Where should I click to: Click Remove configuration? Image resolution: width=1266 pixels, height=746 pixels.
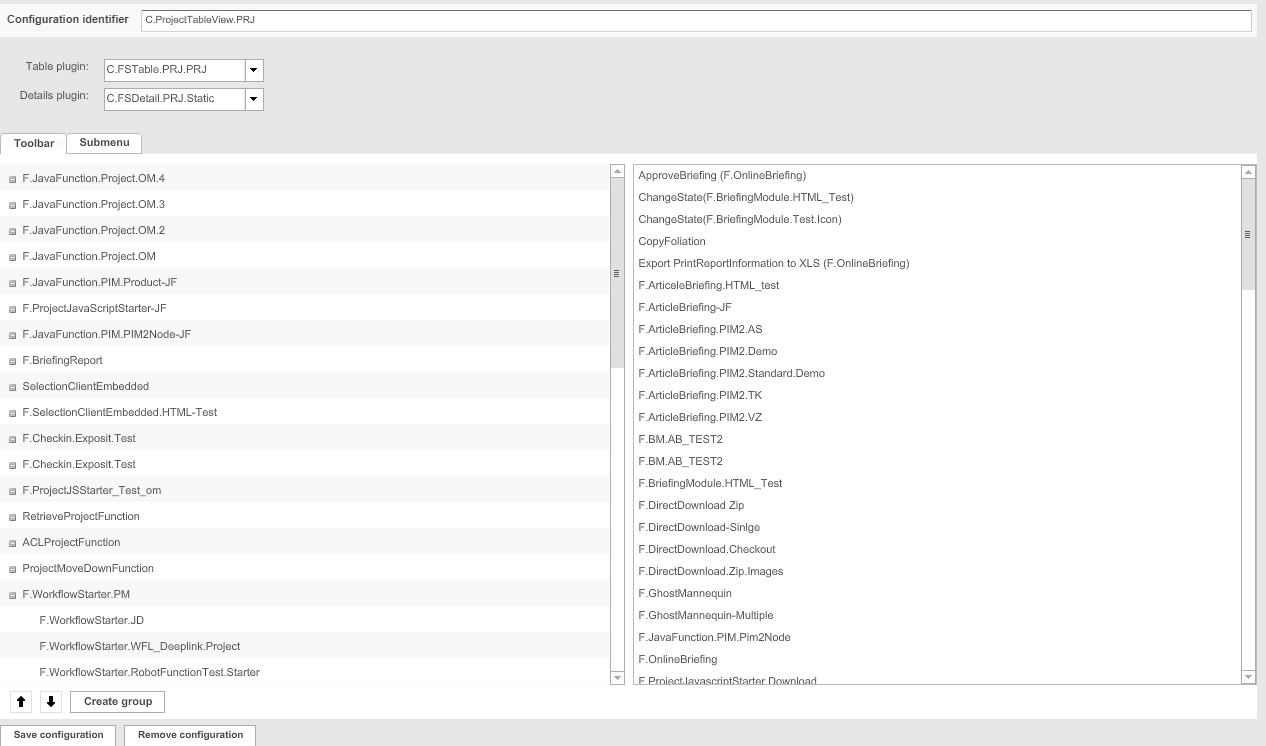pos(189,734)
